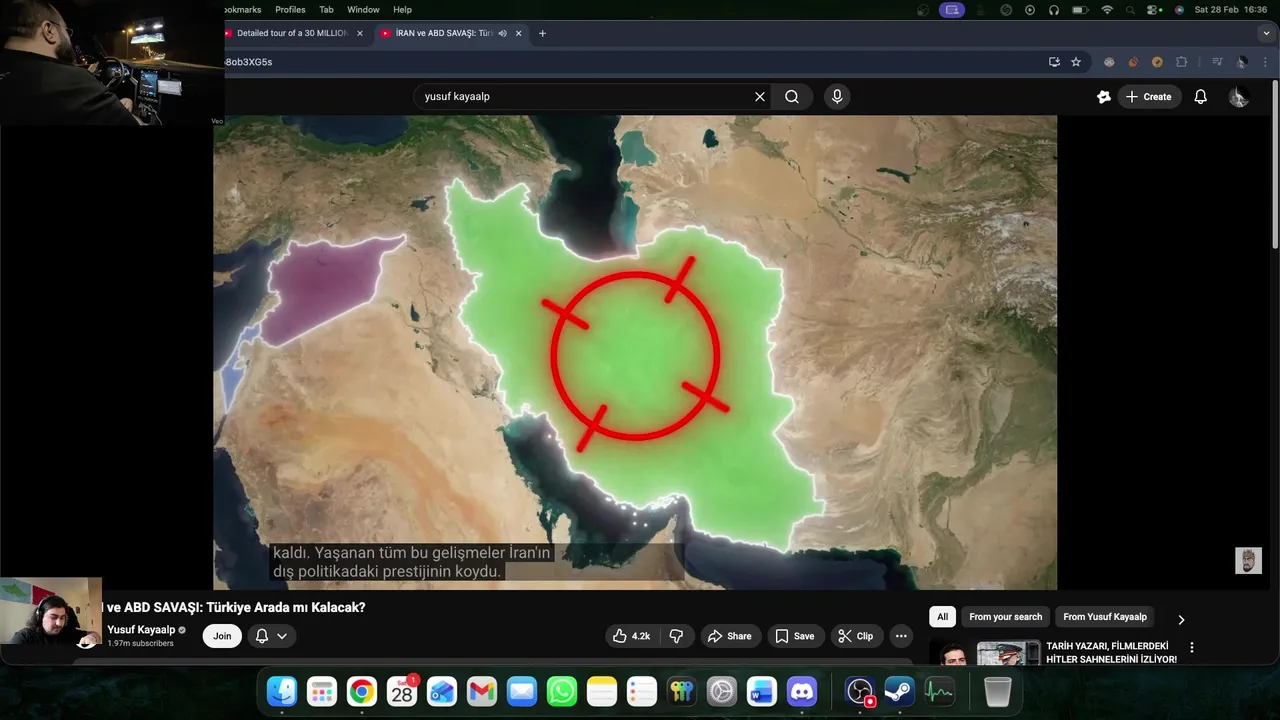Dislike the video with thumbs down
Image resolution: width=1280 pixels, height=720 pixels.
676,636
